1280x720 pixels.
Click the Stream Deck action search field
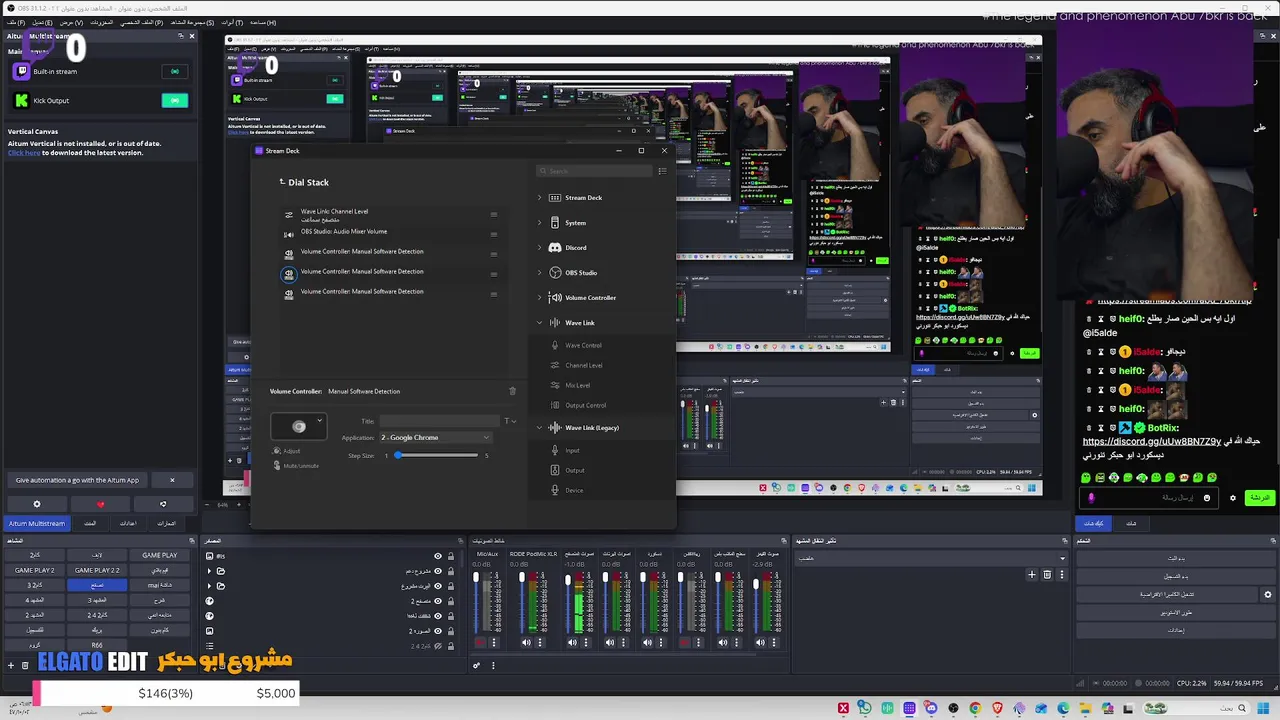coord(595,171)
